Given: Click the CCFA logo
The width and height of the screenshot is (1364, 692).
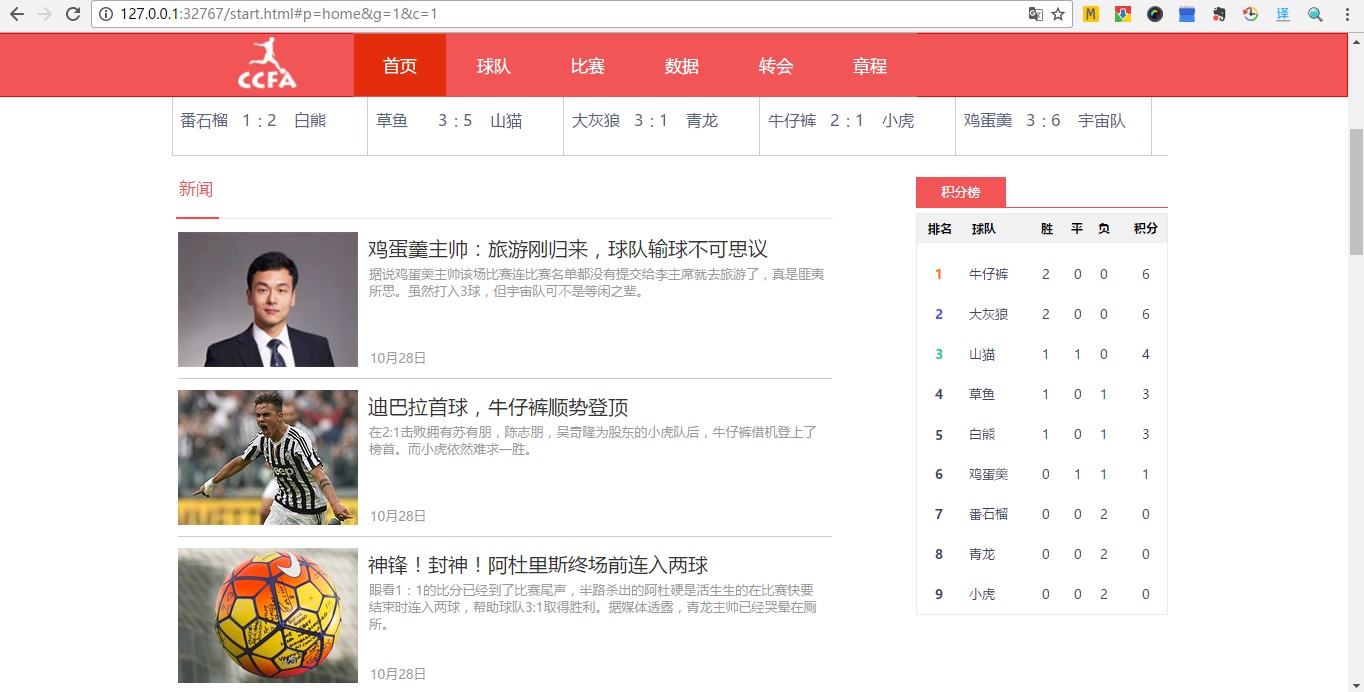Looking at the screenshot, I should coord(267,64).
